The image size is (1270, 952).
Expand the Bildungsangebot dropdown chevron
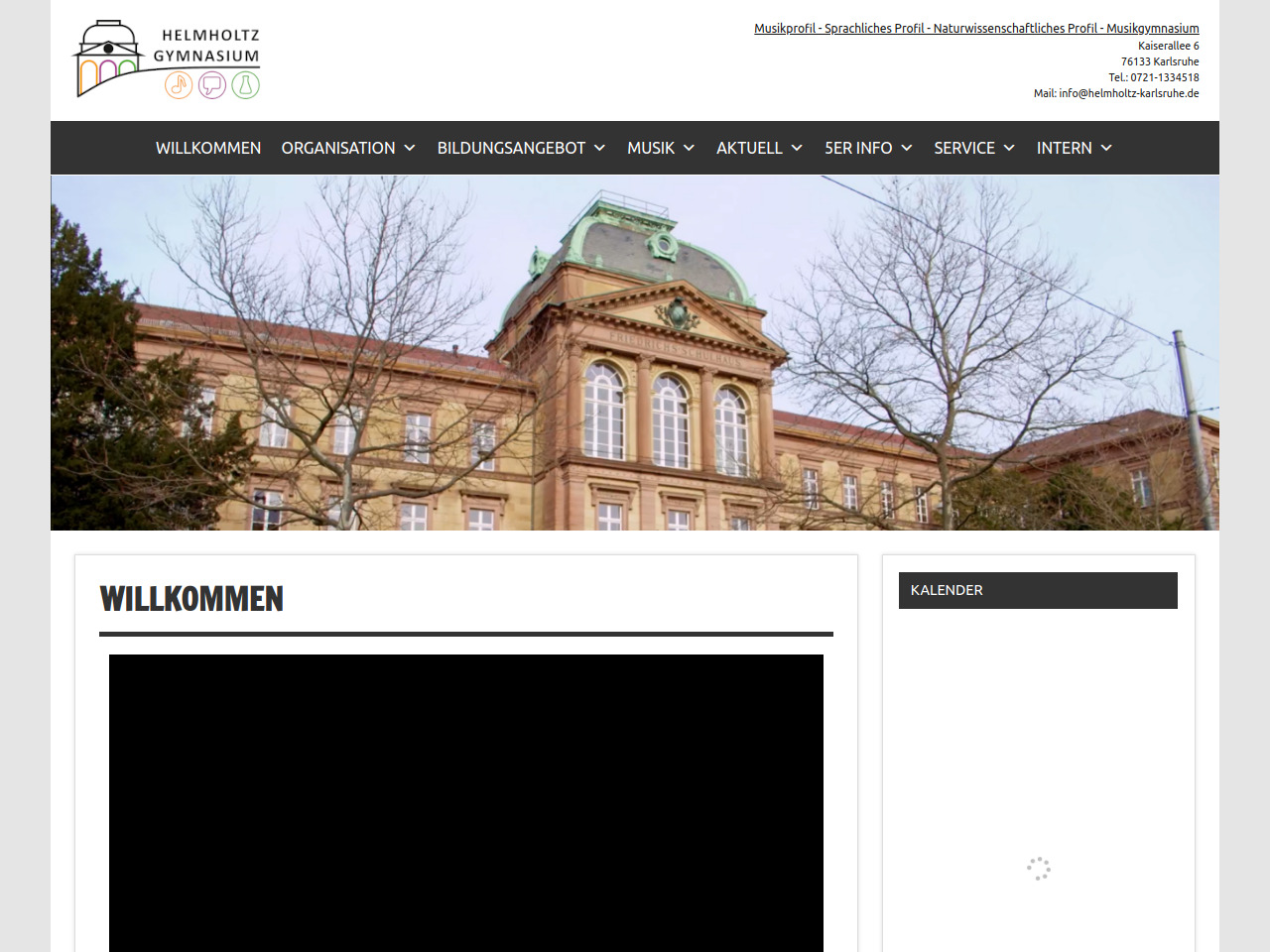pos(599,148)
